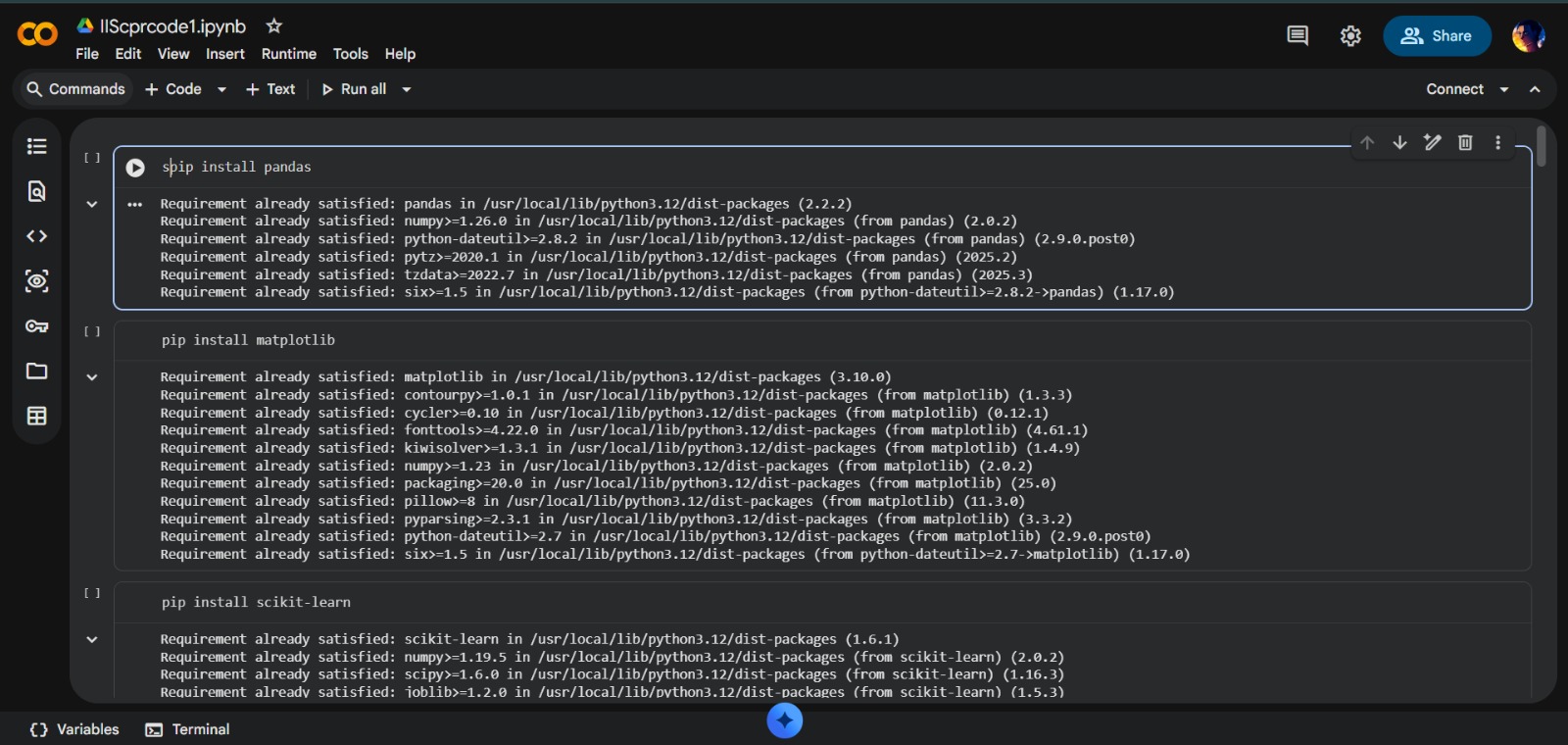Open the Code snippets sidebar panel
This screenshot has height=745, width=1568.
37,236
